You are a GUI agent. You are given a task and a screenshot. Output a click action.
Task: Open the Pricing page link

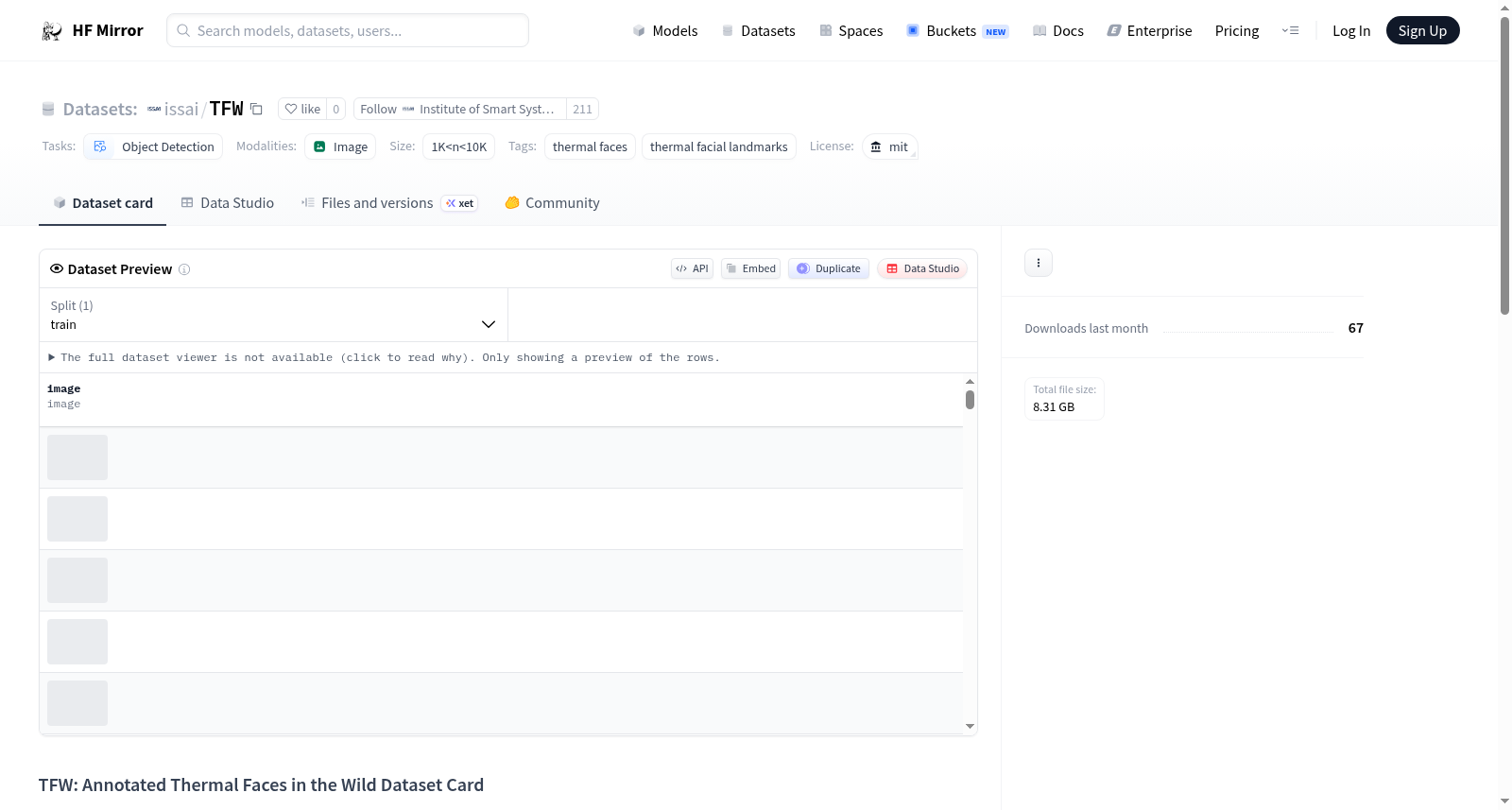(1237, 30)
